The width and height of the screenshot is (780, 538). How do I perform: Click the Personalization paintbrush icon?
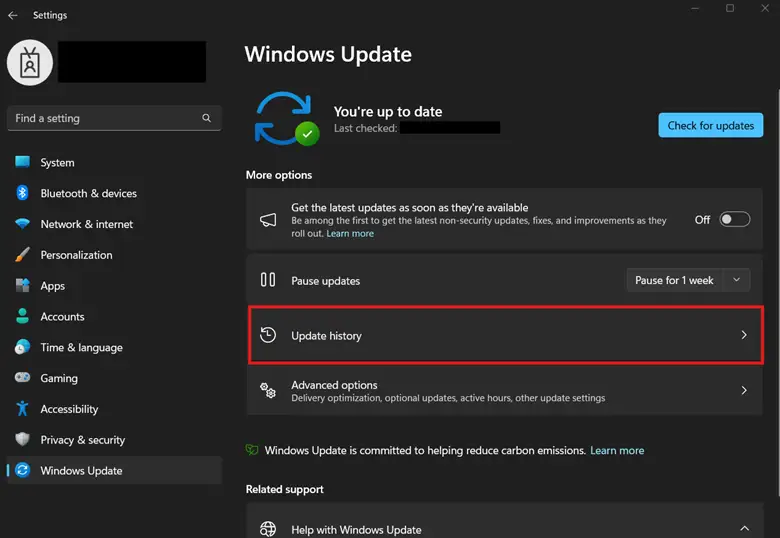point(22,255)
